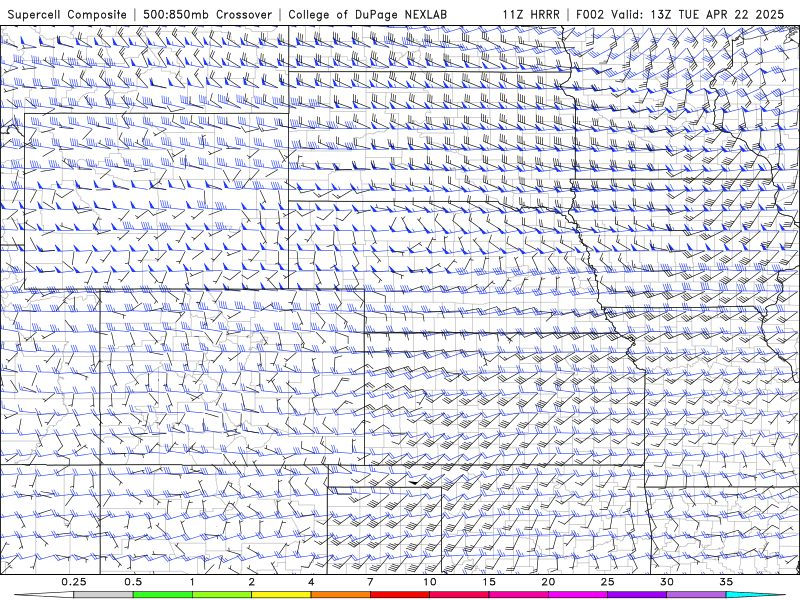Pick the orange segment of the color bar
800x600 pixels.
tap(340, 595)
